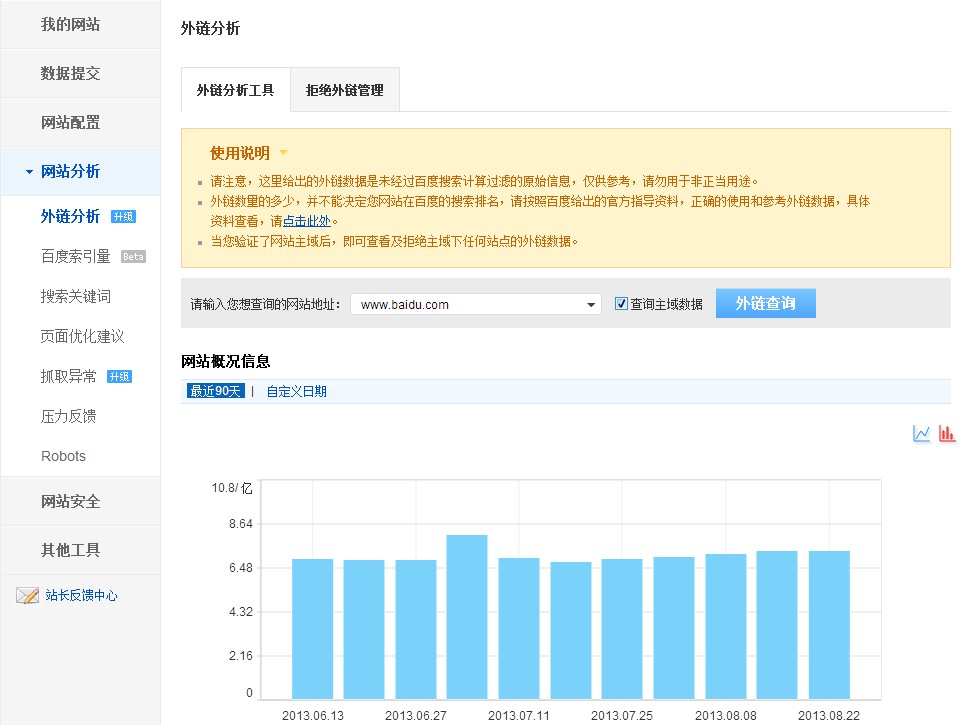Choose the 最近90天 date range
Image resolution: width=976 pixels, height=725 pixels.
coord(215,391)
